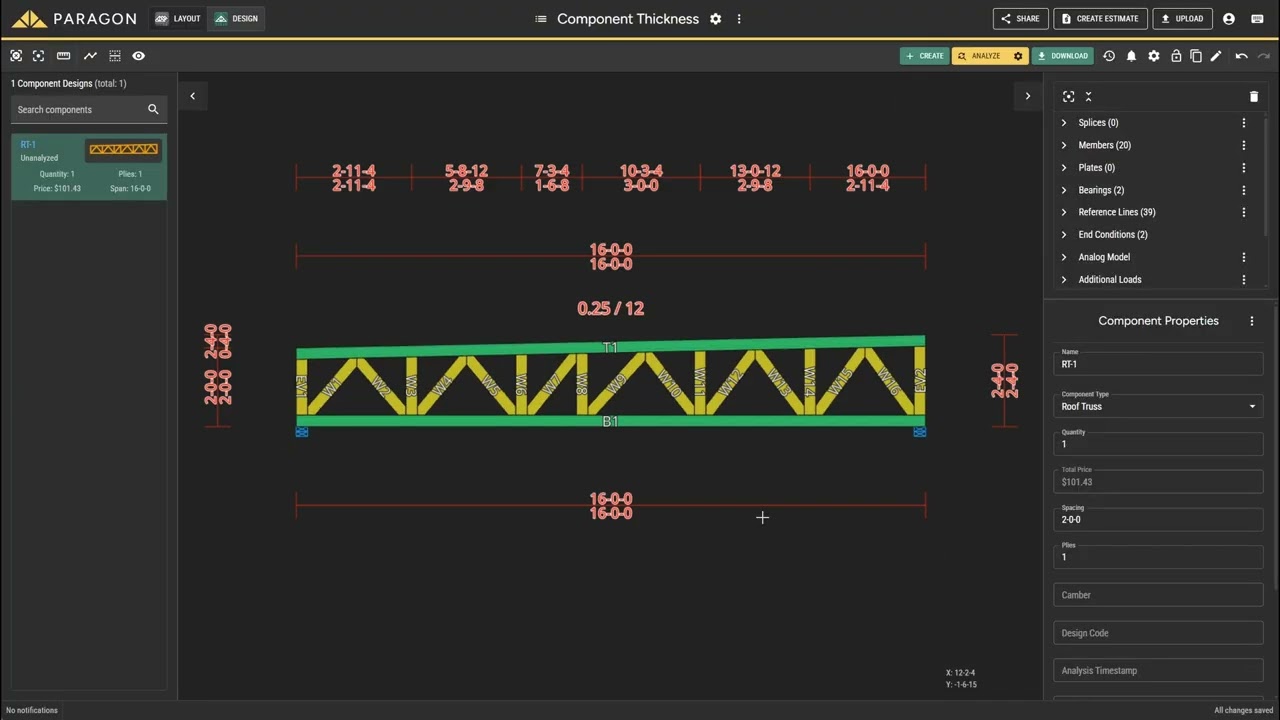The height and width of the screenshot is (720, 1280).
Task: Toggle the padlock lock icon
Action: pyautogui.click(x=1176, y=56)
